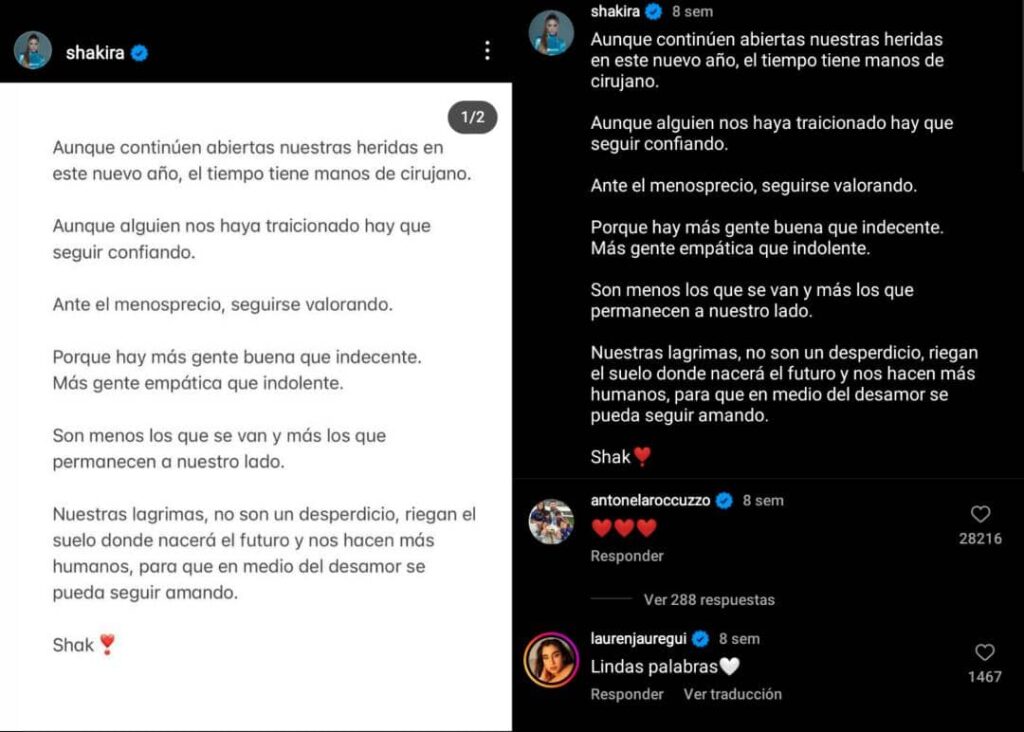Click the 1/2 carousel page indicator
Viewport: 1024px width, 732px height.
(472, 118)
